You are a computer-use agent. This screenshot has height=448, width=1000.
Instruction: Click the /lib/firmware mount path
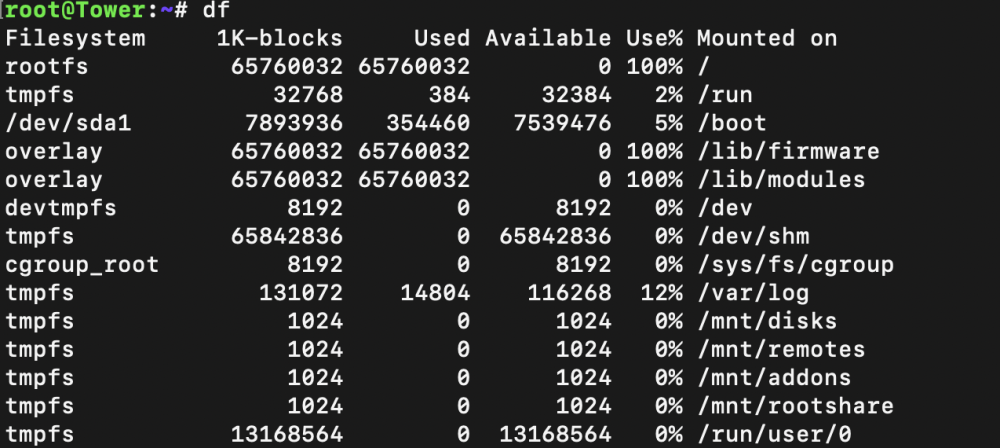[x=788, y=152]
